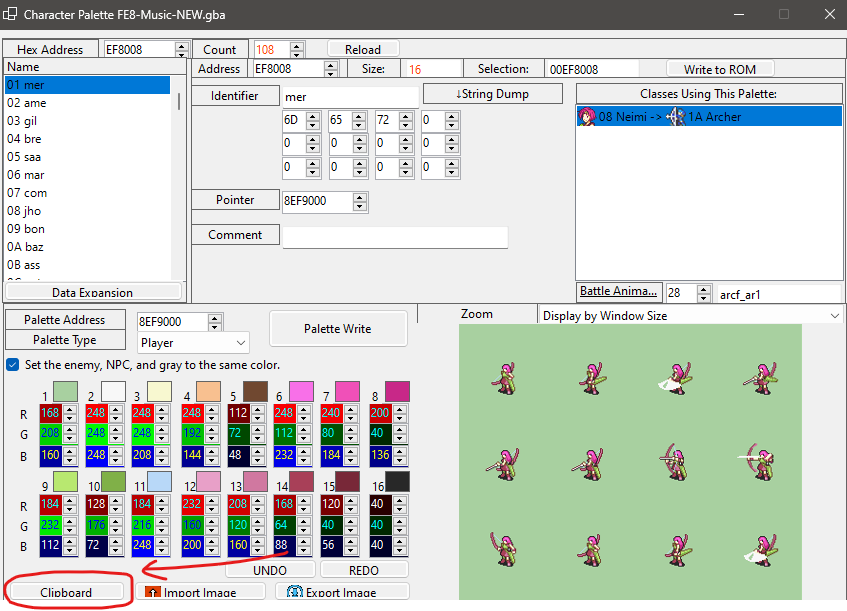The height and width of the screenshot is (611, 847).
Task: Click the Palette Write button
Action: [338, 328]
